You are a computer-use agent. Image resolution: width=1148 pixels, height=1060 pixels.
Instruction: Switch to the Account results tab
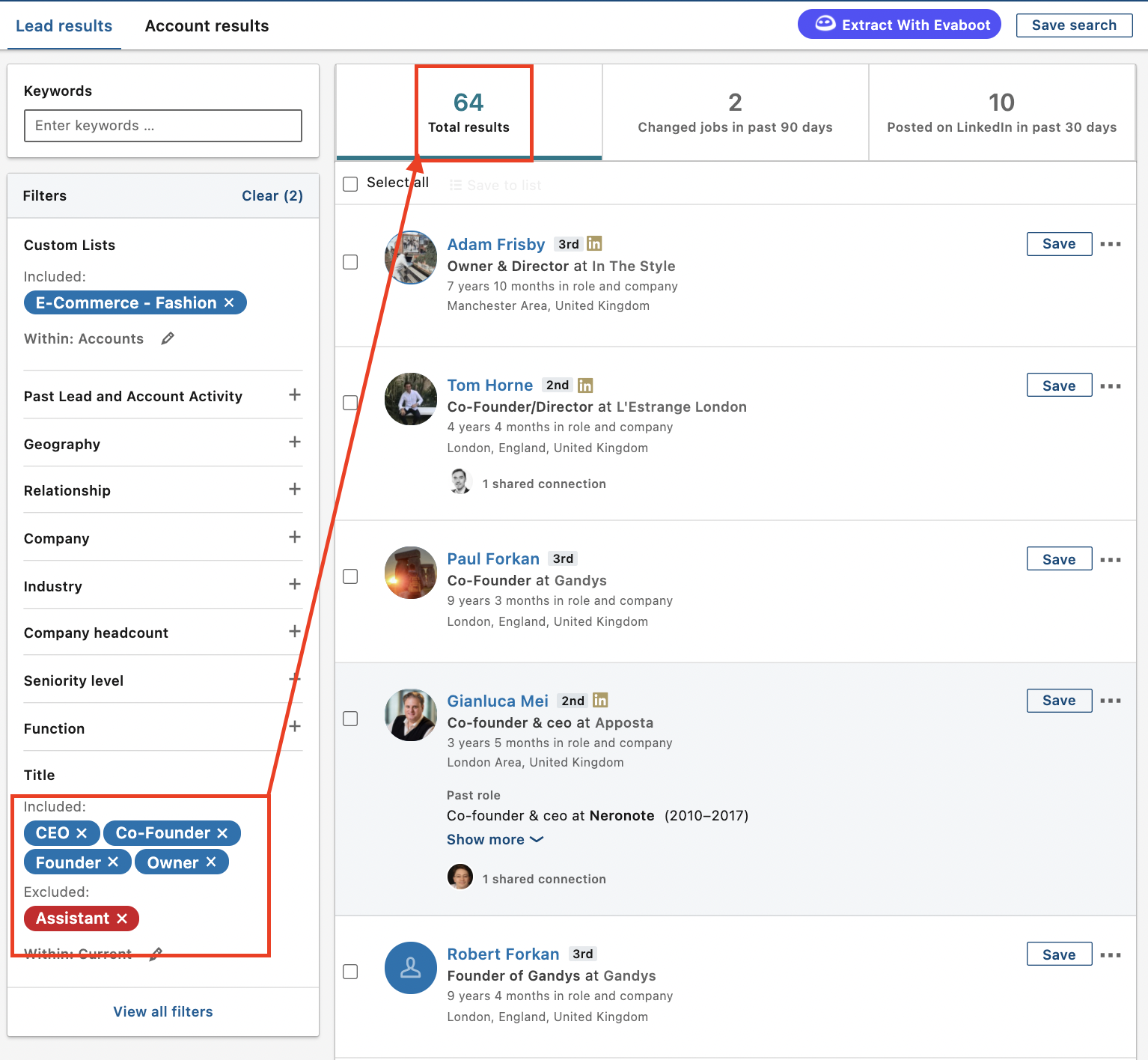coord(207,25)
